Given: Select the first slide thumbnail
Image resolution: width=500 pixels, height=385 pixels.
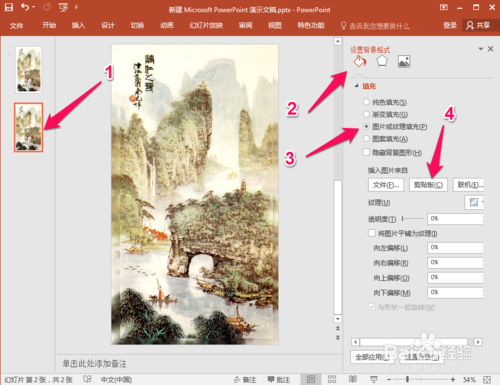Looking at the screenshot, I should [x=29, y=70].
